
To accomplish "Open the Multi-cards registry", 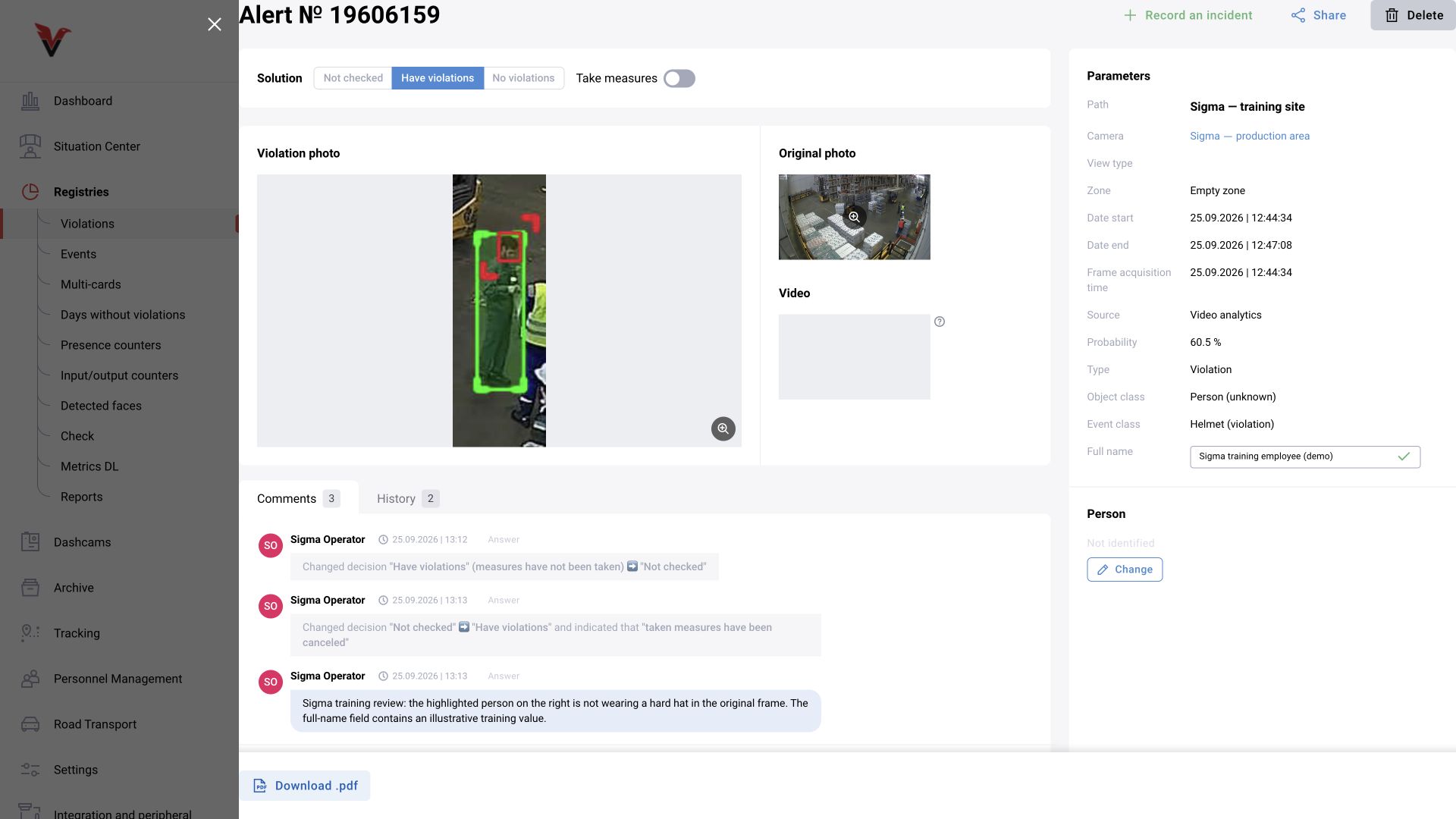I will 90,284.
